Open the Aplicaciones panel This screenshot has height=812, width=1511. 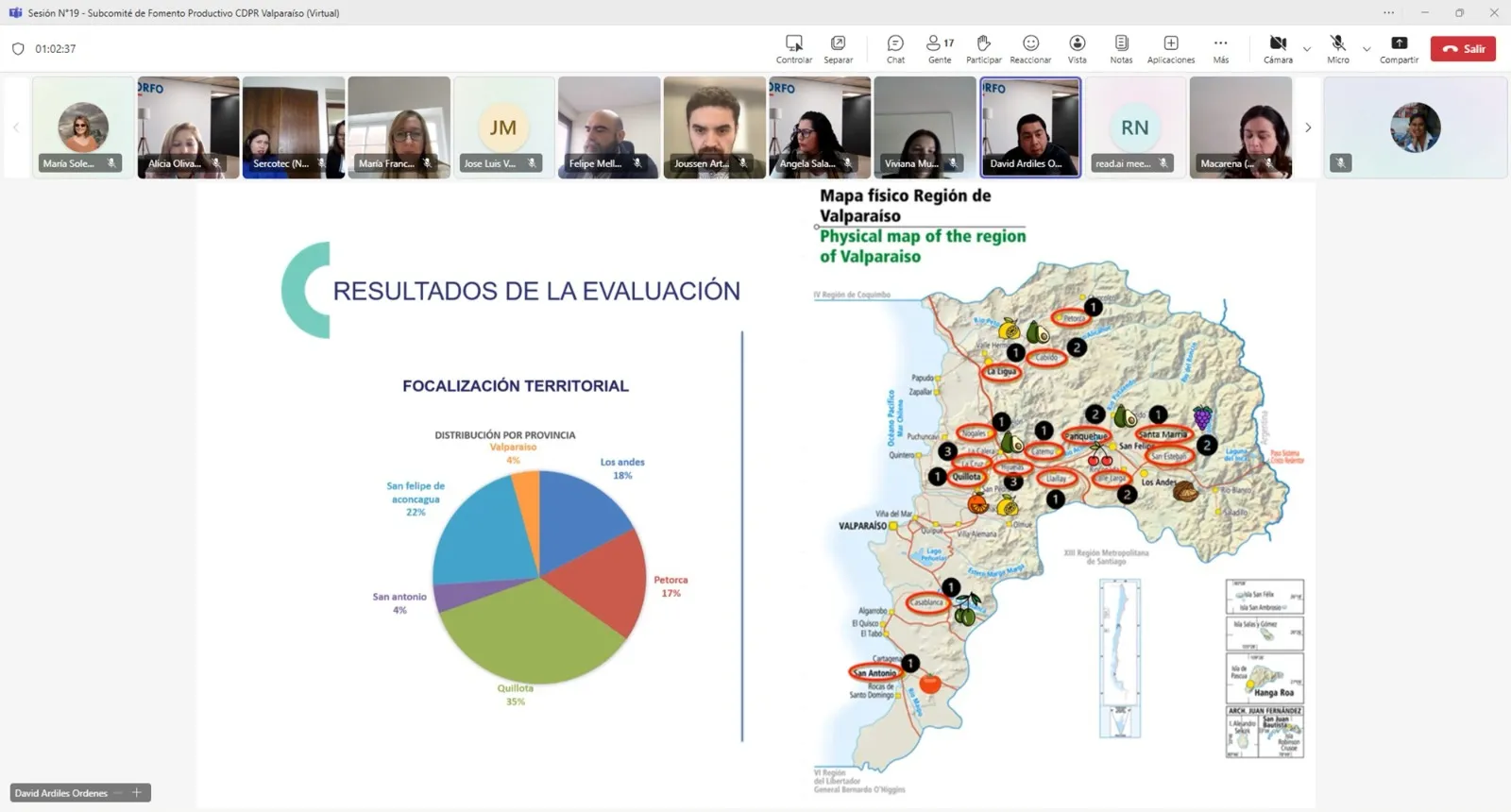point(1170,48)
